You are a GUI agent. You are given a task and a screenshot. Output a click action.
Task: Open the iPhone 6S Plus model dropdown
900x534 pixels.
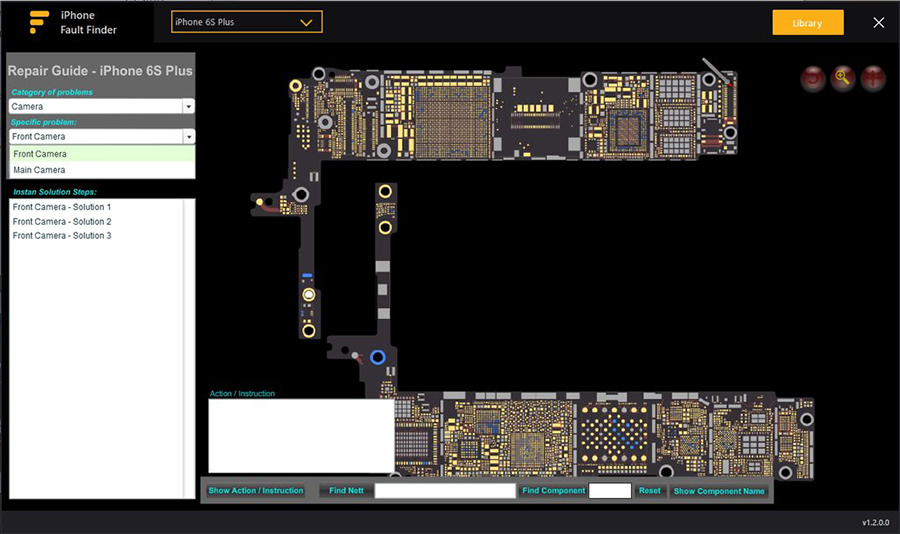(247, 22)
